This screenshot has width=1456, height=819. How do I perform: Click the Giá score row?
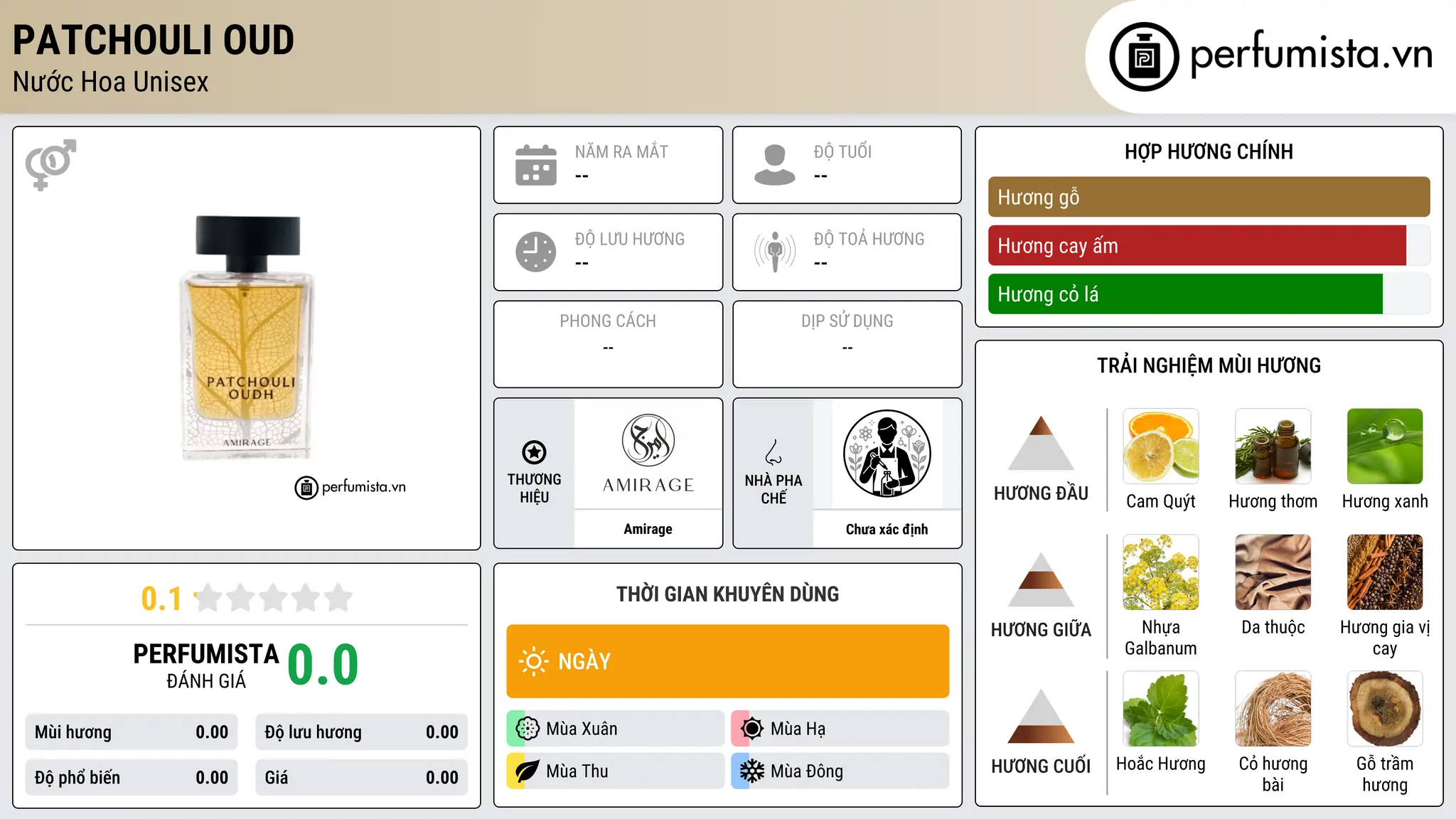(x=361, y=778)
